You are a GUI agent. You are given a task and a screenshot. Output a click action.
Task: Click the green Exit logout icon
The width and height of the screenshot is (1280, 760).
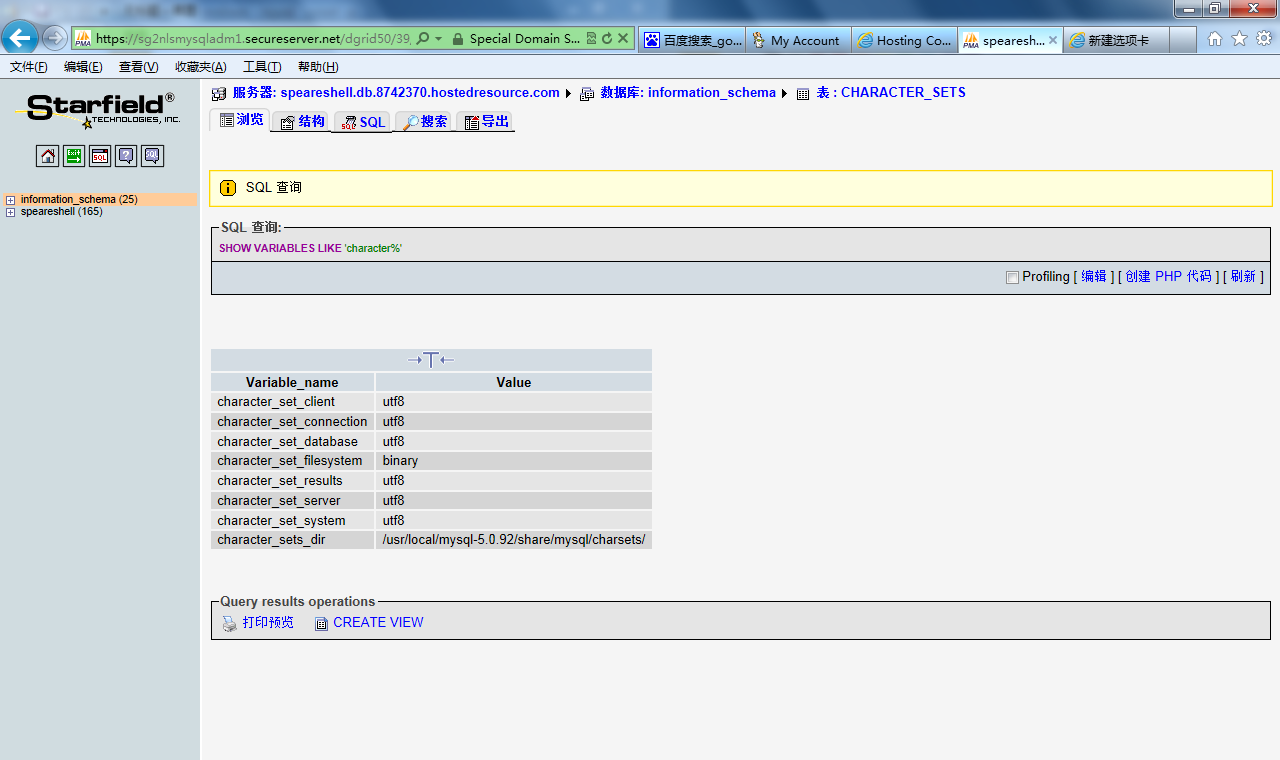tap(74, 156)
